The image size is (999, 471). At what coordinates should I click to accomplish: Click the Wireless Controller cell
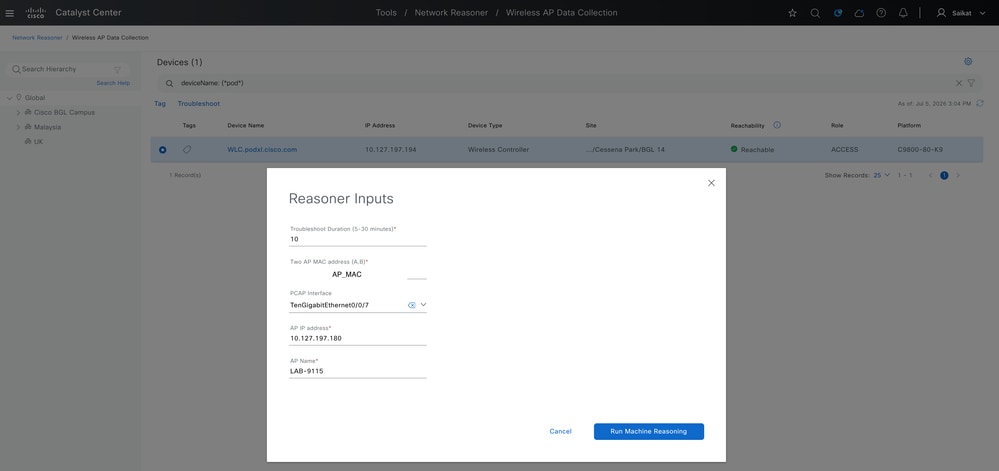[x=498, y=150]
